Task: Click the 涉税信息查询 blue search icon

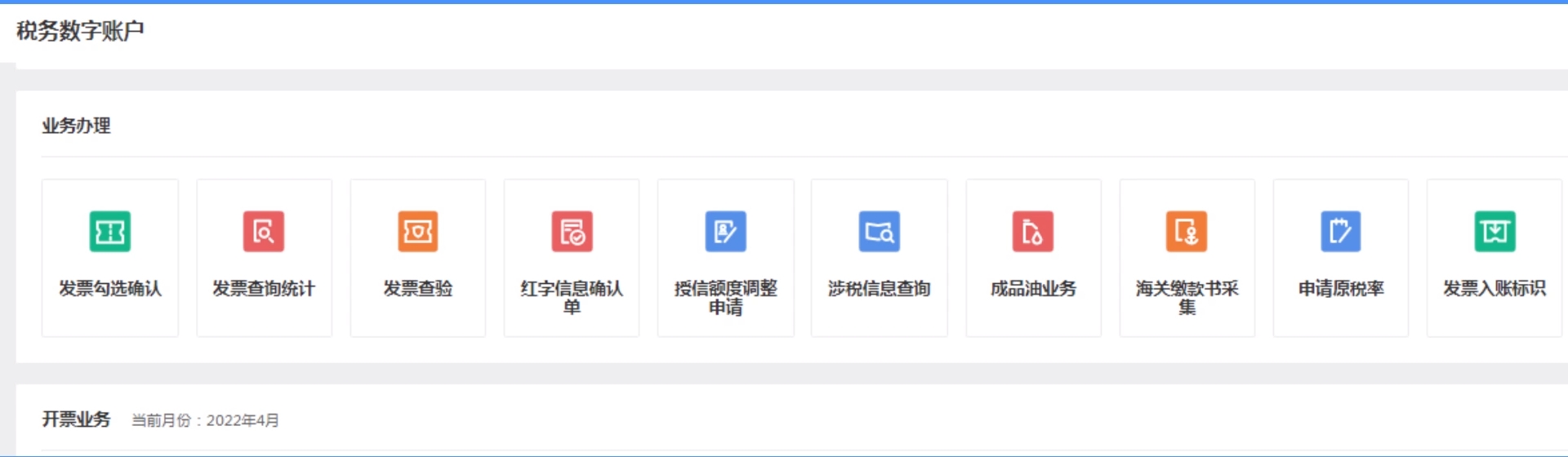Action: point(879,232)
